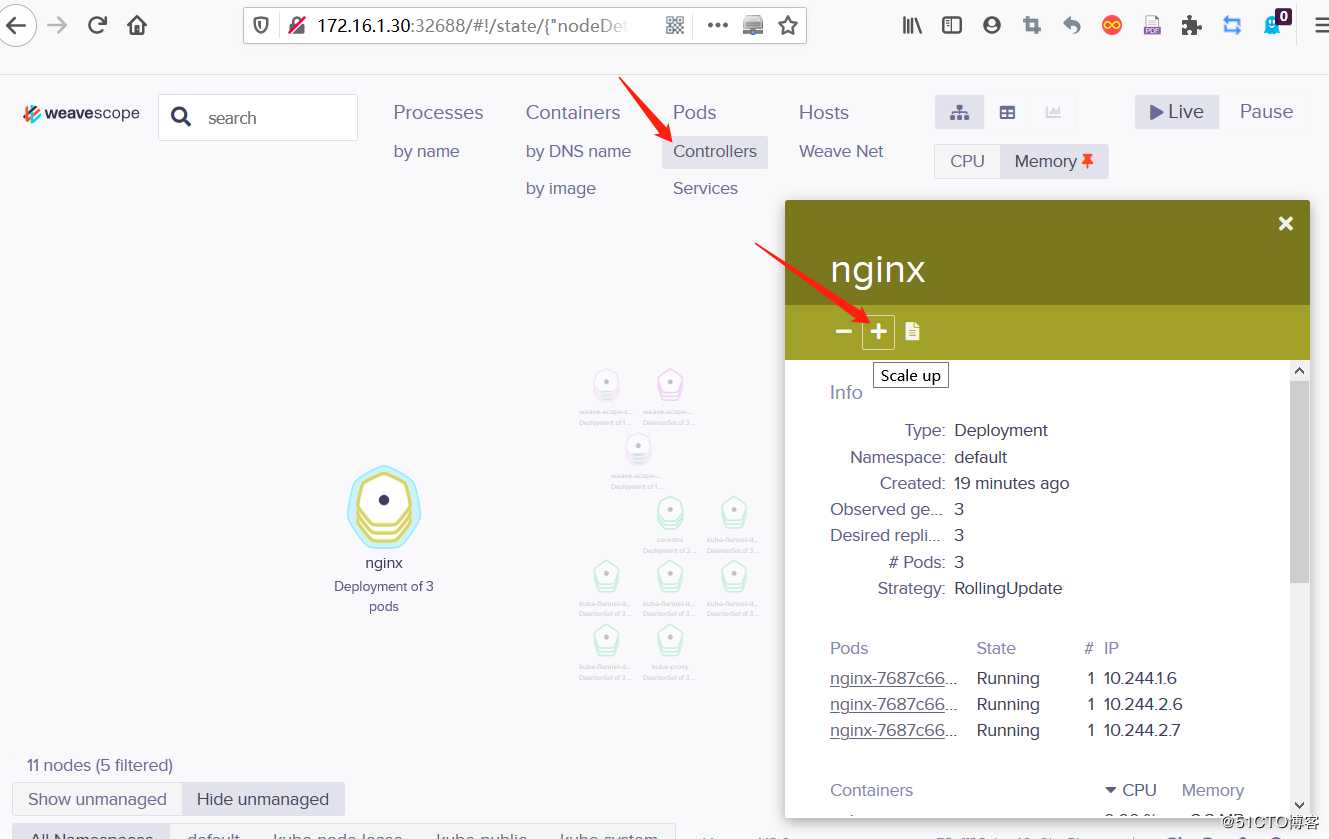The image size is (1329, 839).
Task: Open the Containers topology
Action: tap(573, 112)
